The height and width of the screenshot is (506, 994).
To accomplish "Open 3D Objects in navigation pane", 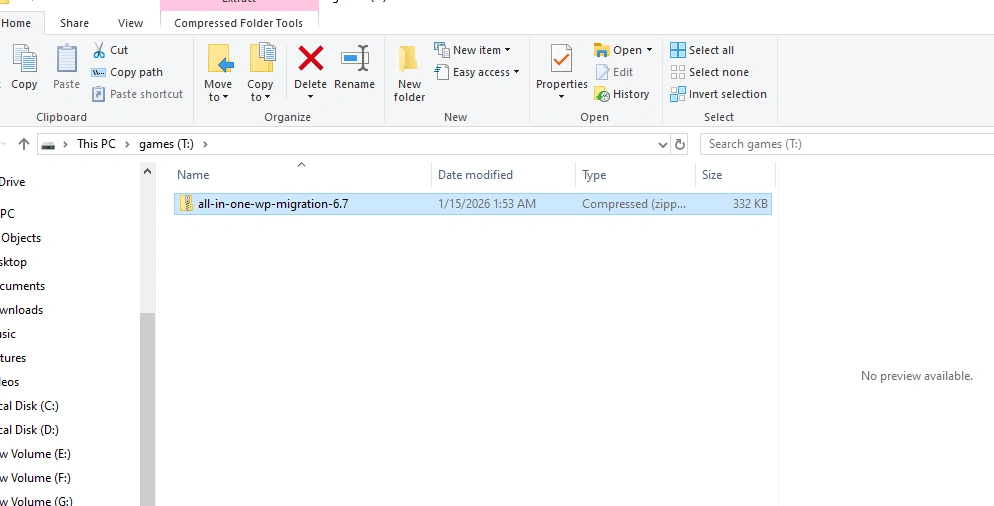I will click(x=21, y=238).
